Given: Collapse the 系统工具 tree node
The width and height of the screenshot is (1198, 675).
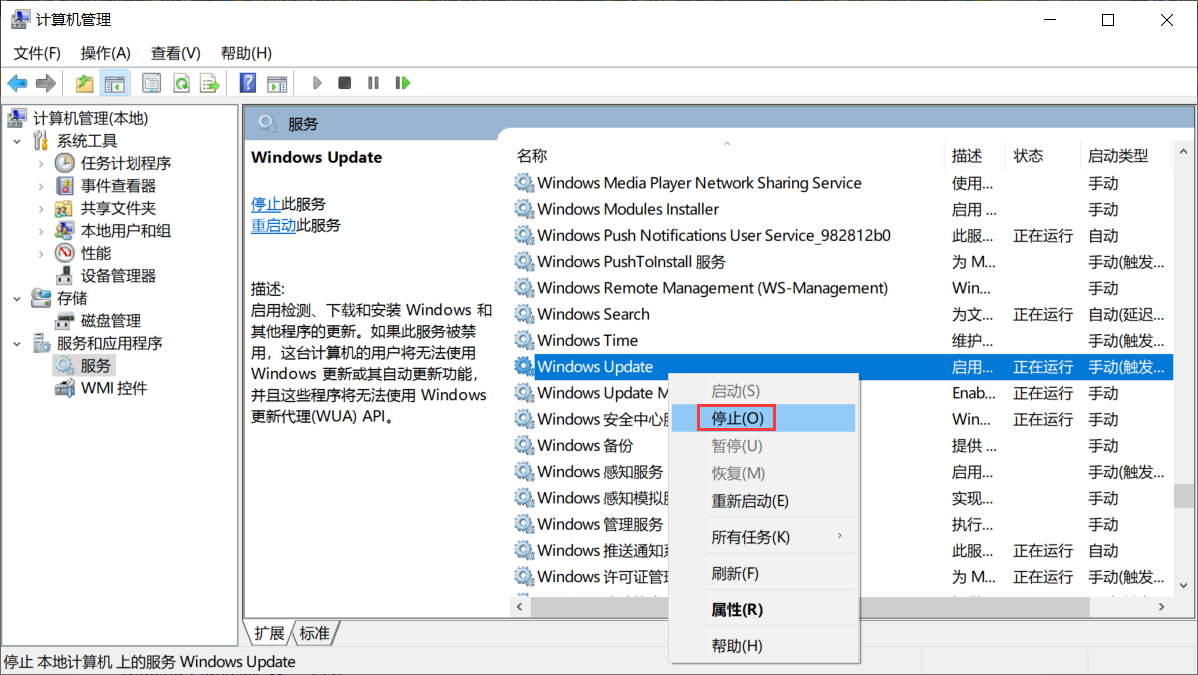Looking at the screenshot, I should point(17,141).
